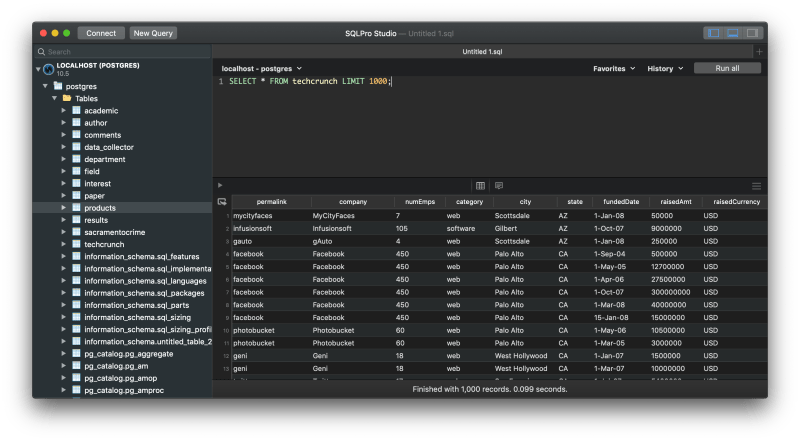Click the paper table icon

click(x=77, y=195)
